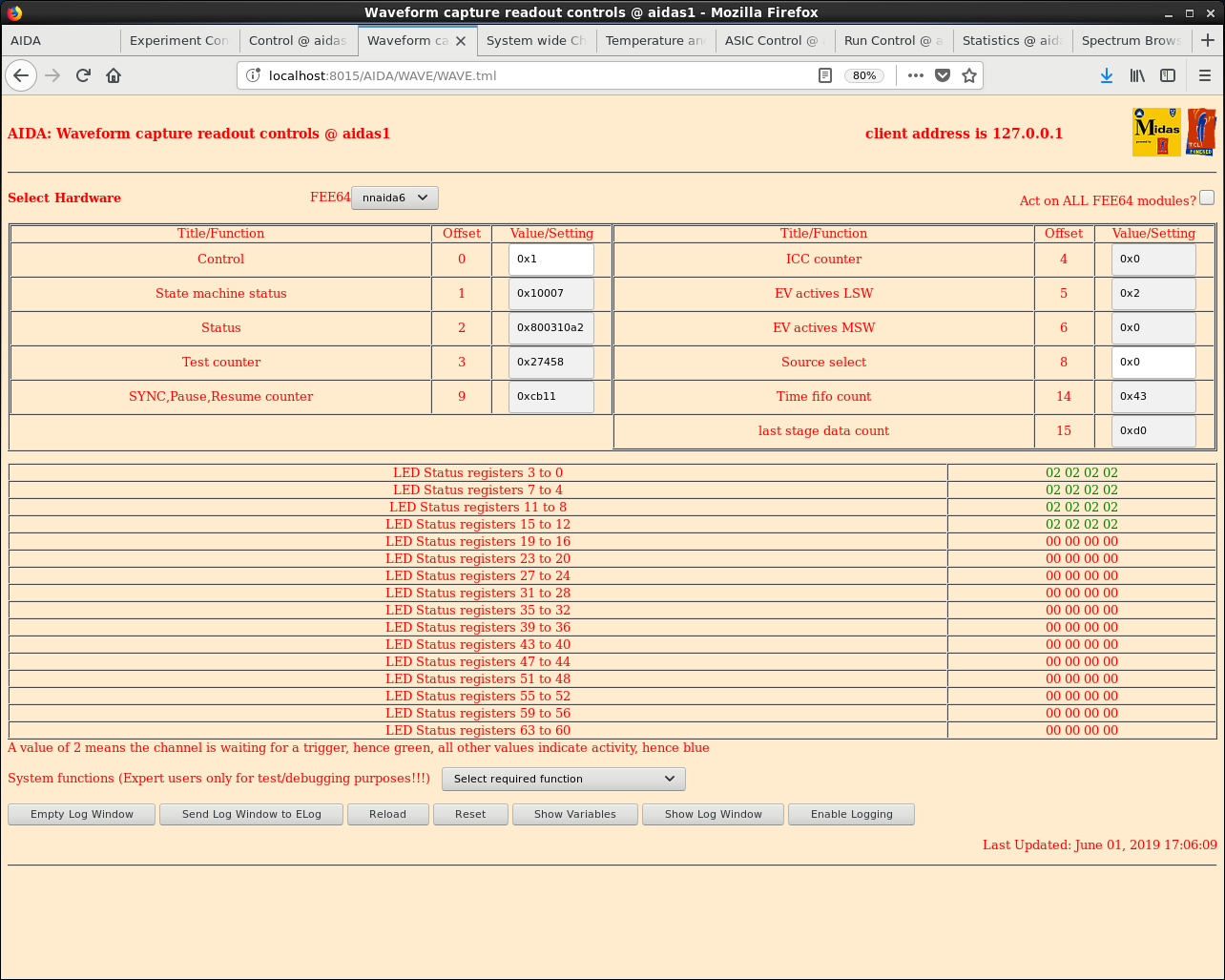Screen dimensions: 1225x980
Task: Click the MIDAS logo icon
Action: pos(1156,132)
